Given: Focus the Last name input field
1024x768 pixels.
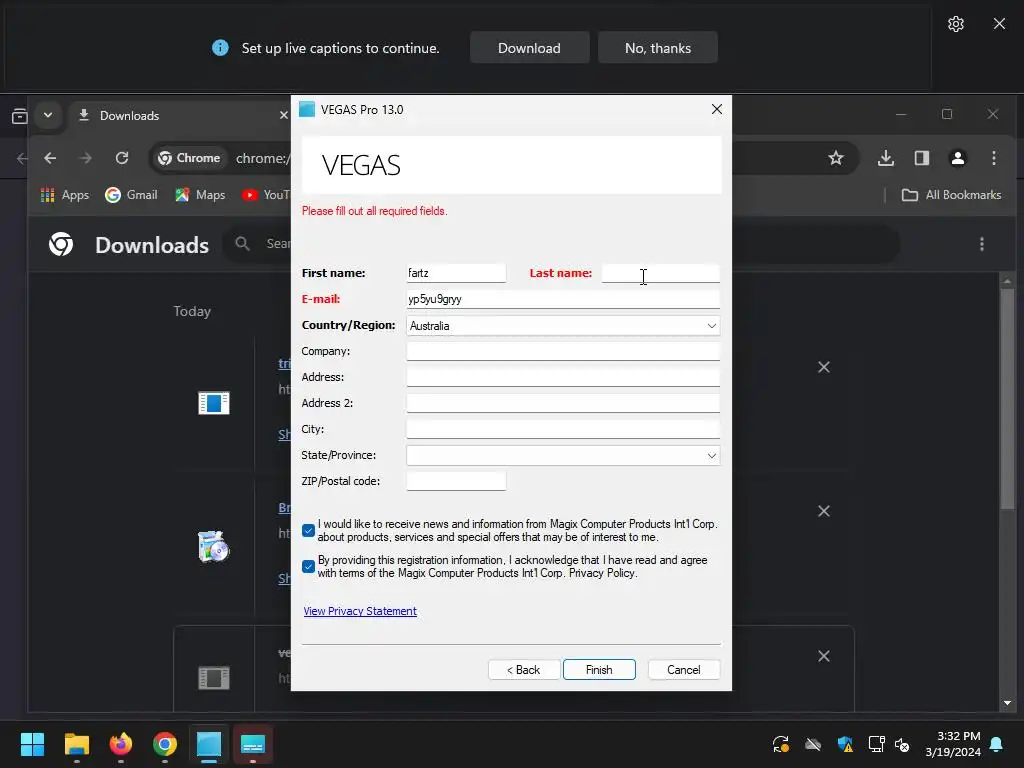Looking at the screenshot, I should (660, 273).
